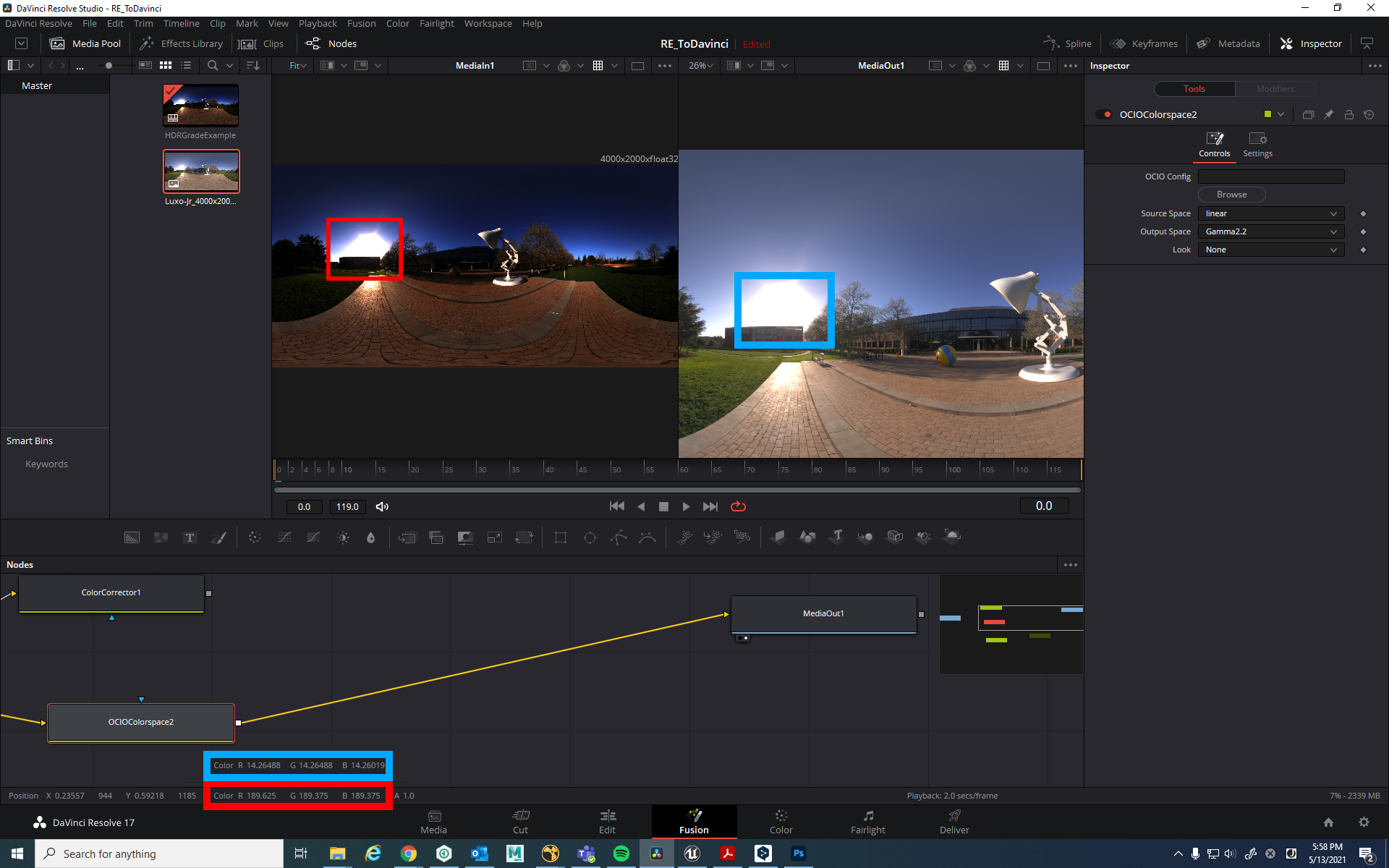Select the Luxo-Jr_4000x200 clip thumbnail
Viewport: 1389px width, 868px height.
click(201, 171)
